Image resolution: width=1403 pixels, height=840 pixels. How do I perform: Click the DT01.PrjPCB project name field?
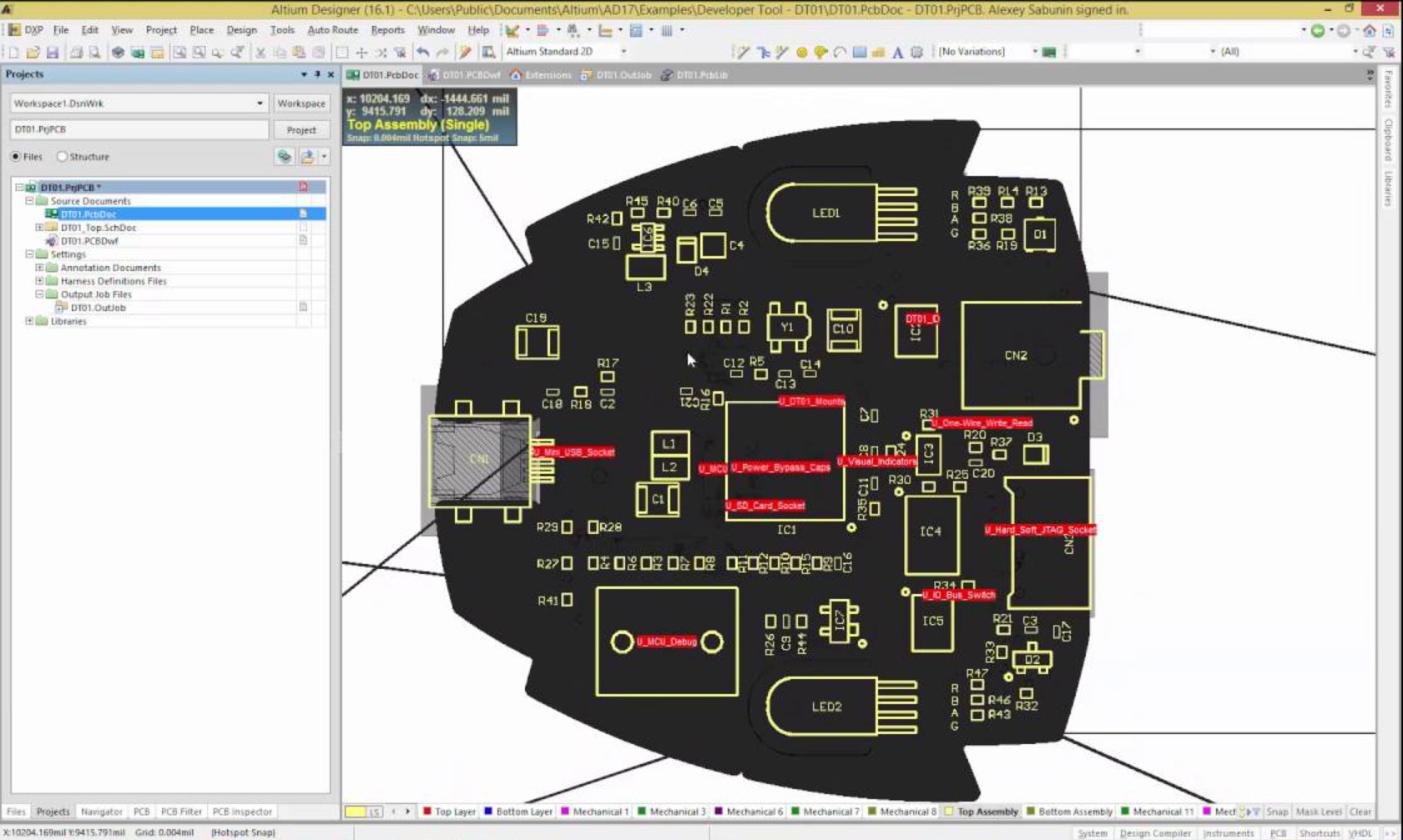pos(139,130)
